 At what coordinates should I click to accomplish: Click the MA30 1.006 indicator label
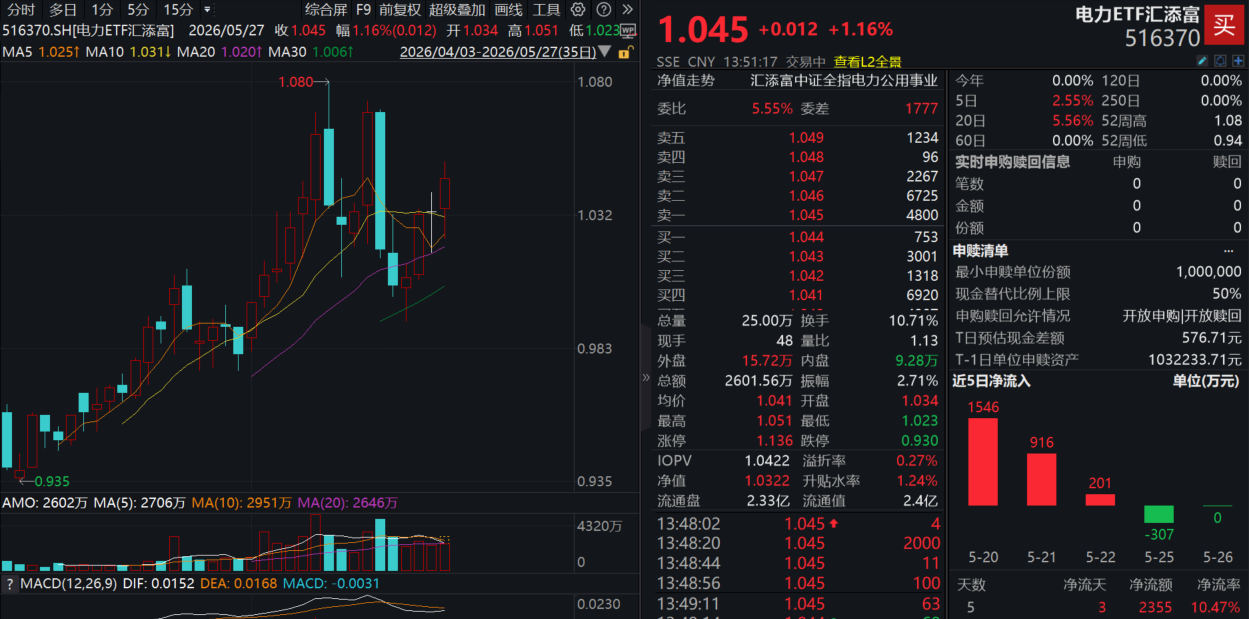(312, 51)
